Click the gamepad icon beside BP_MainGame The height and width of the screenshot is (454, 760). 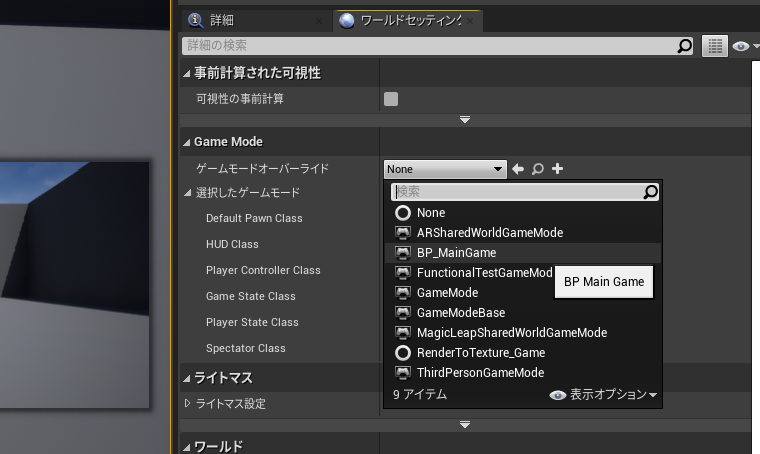402,252
